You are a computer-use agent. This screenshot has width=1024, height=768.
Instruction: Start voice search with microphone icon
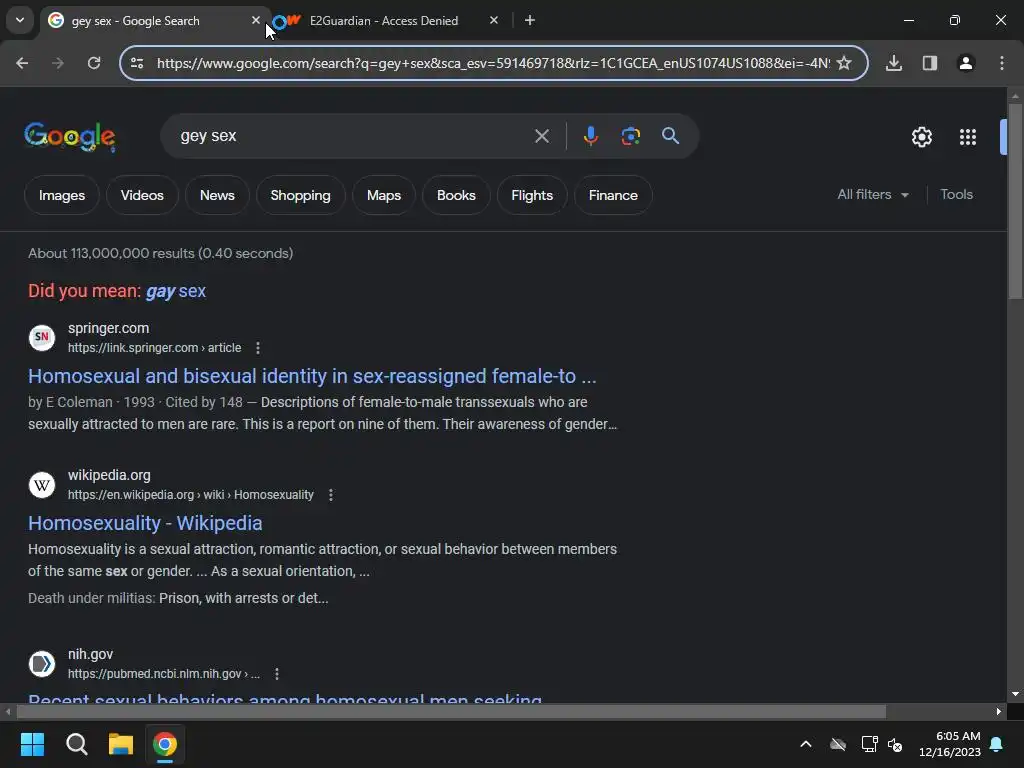590,136
